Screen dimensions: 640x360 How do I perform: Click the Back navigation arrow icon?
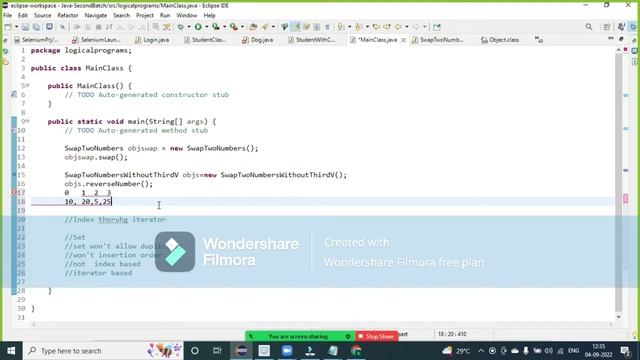pyautogui.click(x=398, y=27)
